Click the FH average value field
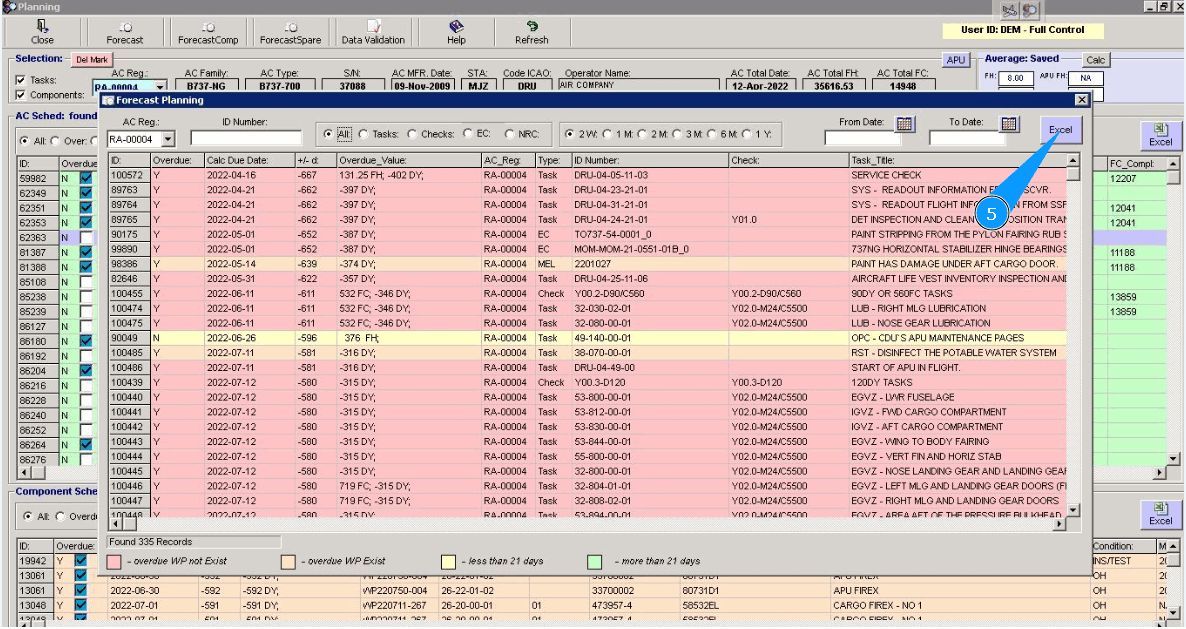This screenshot has width=1186, height=629. pos(1016,78)
